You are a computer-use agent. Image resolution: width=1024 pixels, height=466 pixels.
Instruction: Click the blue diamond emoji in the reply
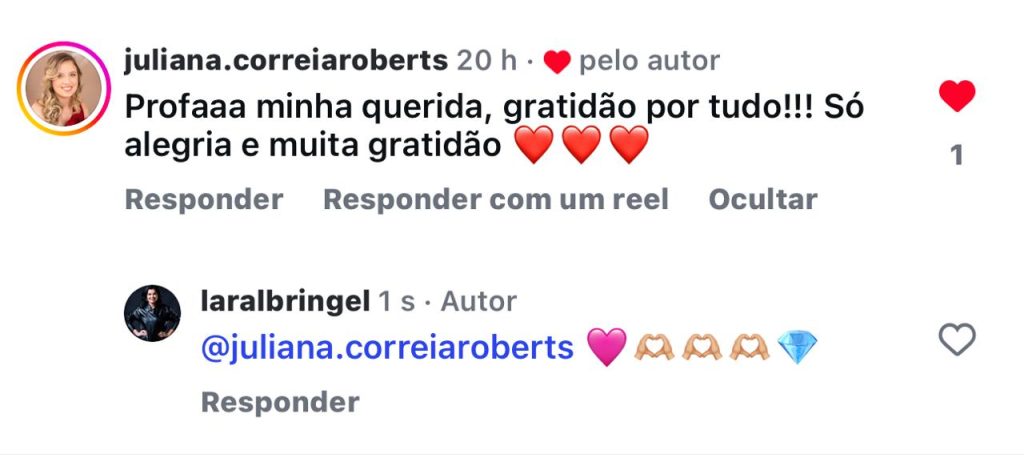tap(797, 347)
